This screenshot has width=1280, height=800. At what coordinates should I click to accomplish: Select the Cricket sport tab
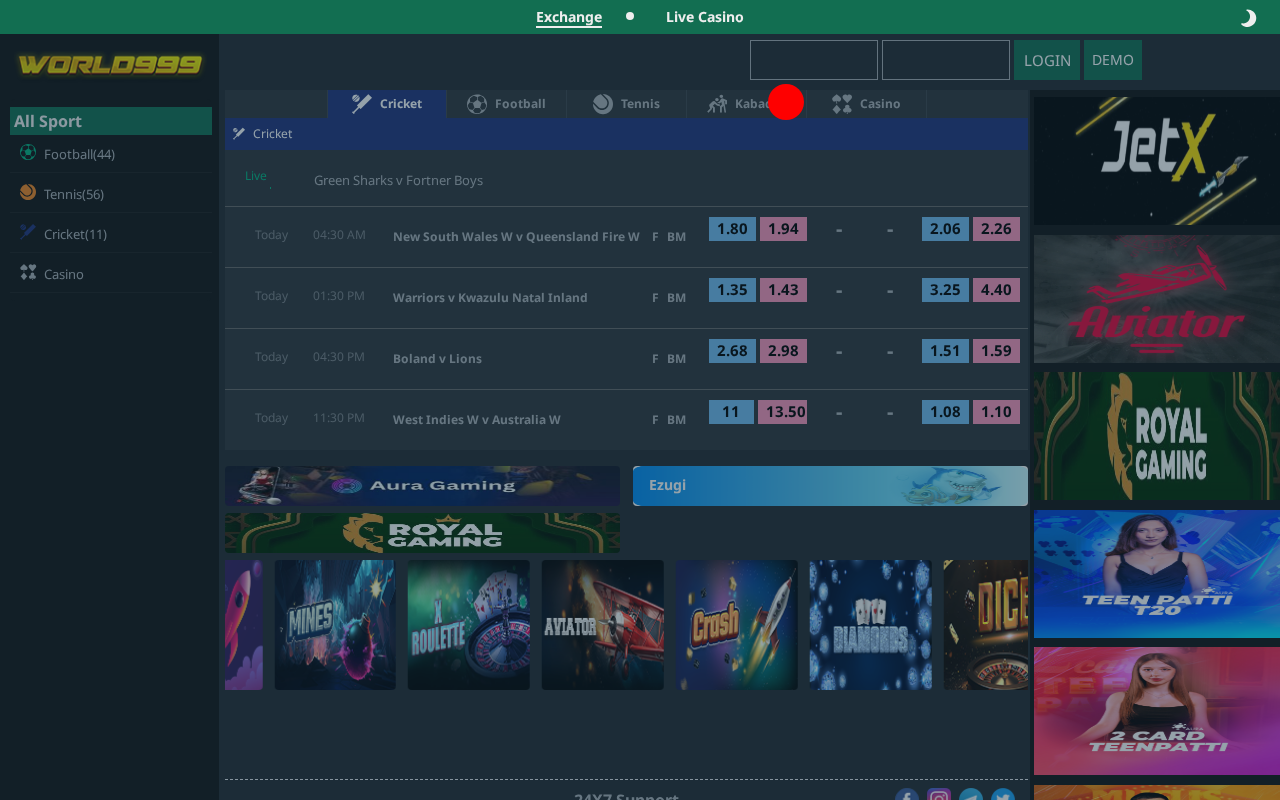point(386,104)
